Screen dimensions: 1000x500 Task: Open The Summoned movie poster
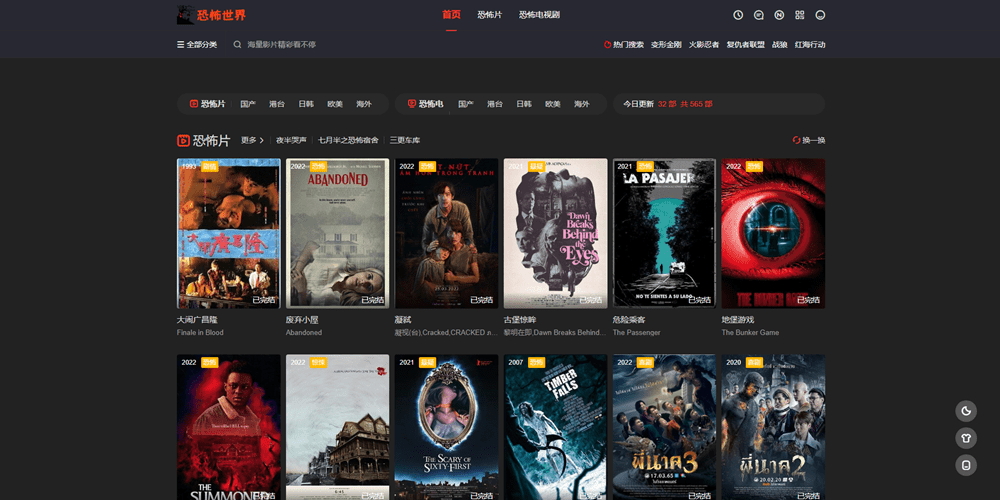pos(228,427)
